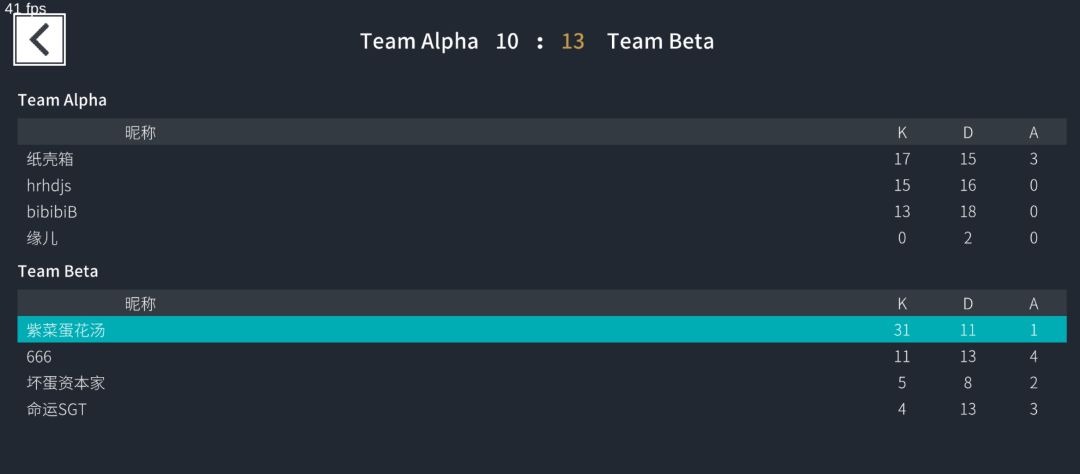
Task: Click Team Alpha D column header
Action: [x=968, y=132]
